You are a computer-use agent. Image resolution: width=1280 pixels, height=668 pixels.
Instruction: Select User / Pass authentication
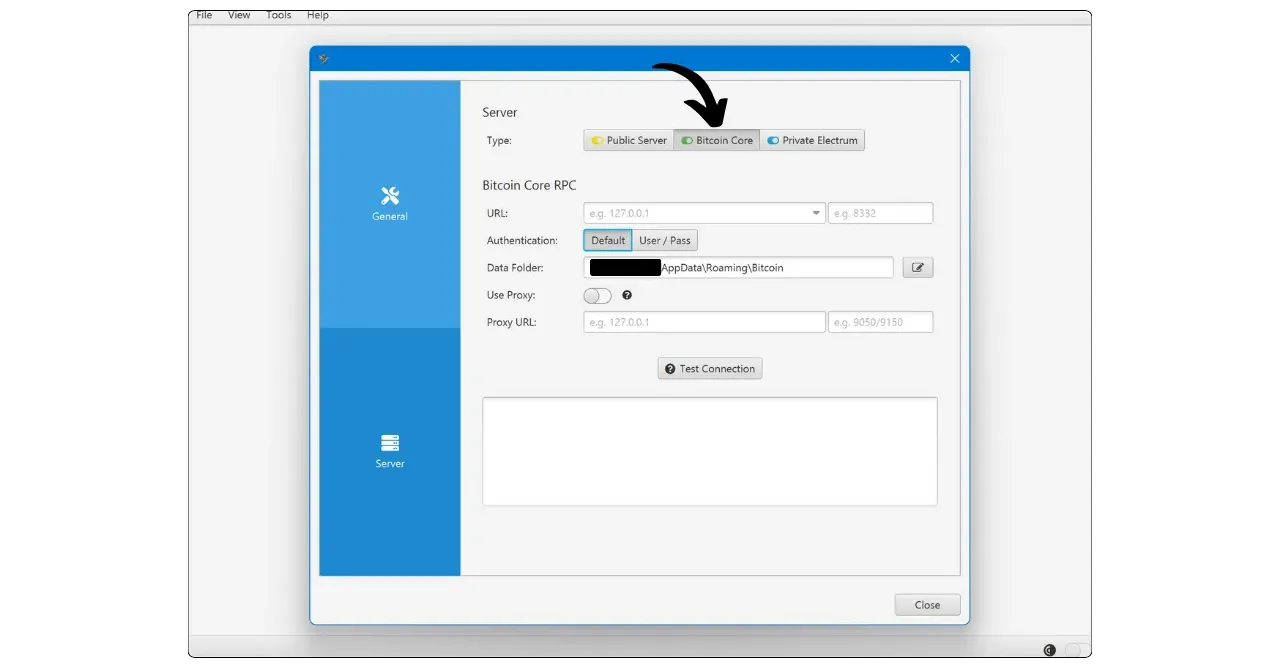tap(665, 241)
